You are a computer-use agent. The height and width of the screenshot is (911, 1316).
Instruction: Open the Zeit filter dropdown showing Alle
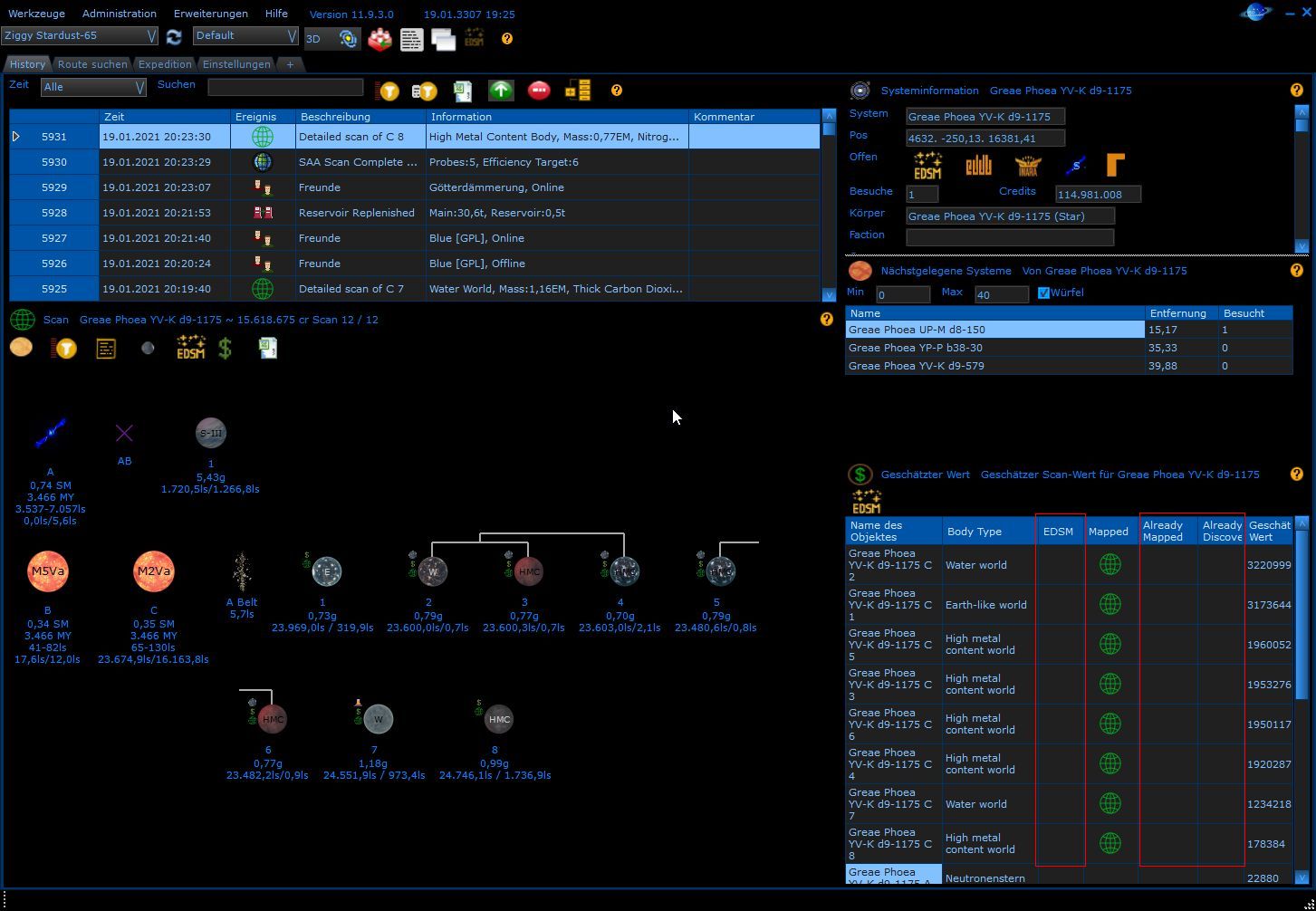[93, 87]
